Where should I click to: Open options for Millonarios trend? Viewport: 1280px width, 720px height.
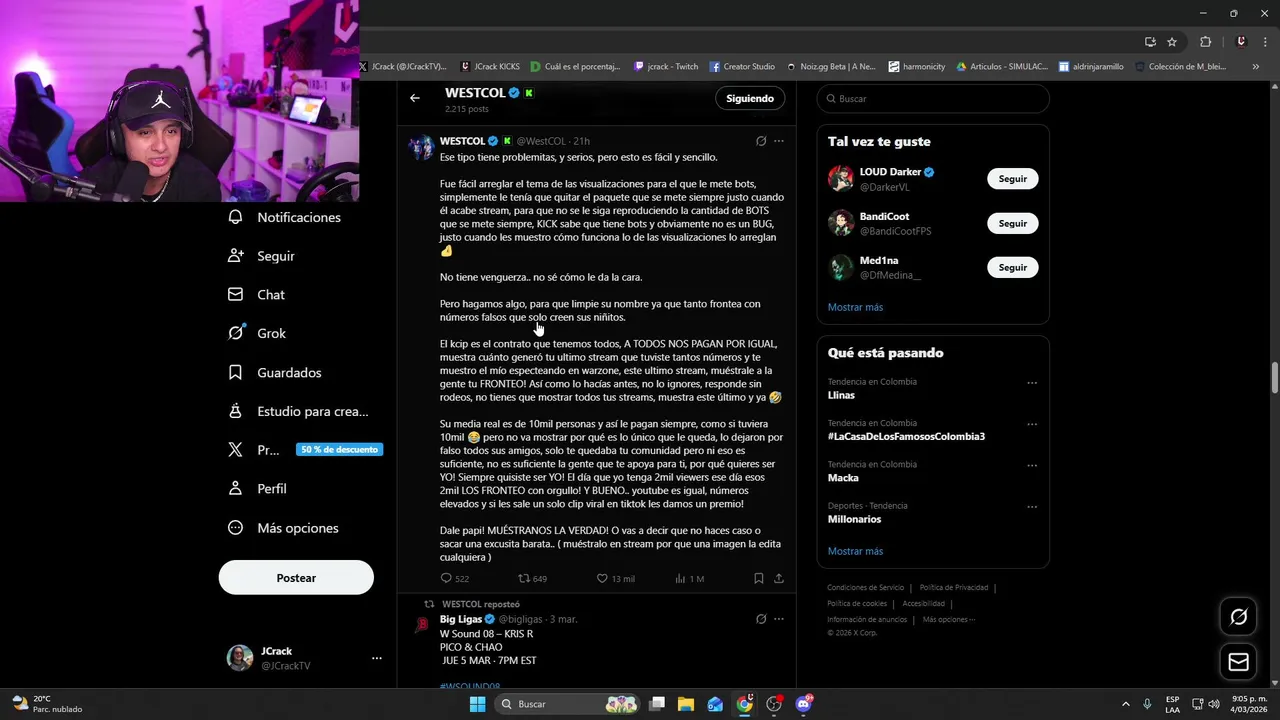click(1032, 507)
